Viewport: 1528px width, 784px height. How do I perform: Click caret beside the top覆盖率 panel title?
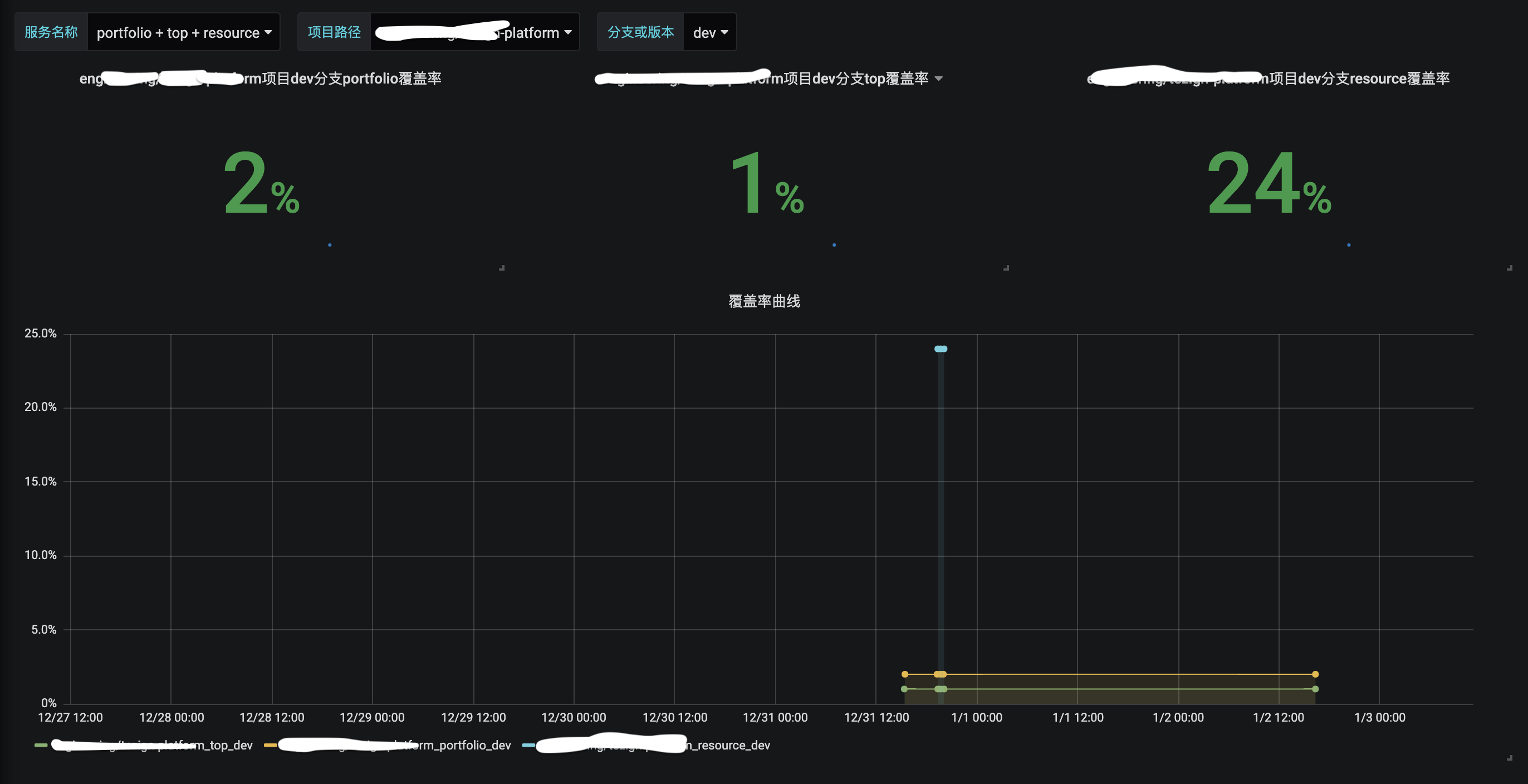(x=938, y=79)
